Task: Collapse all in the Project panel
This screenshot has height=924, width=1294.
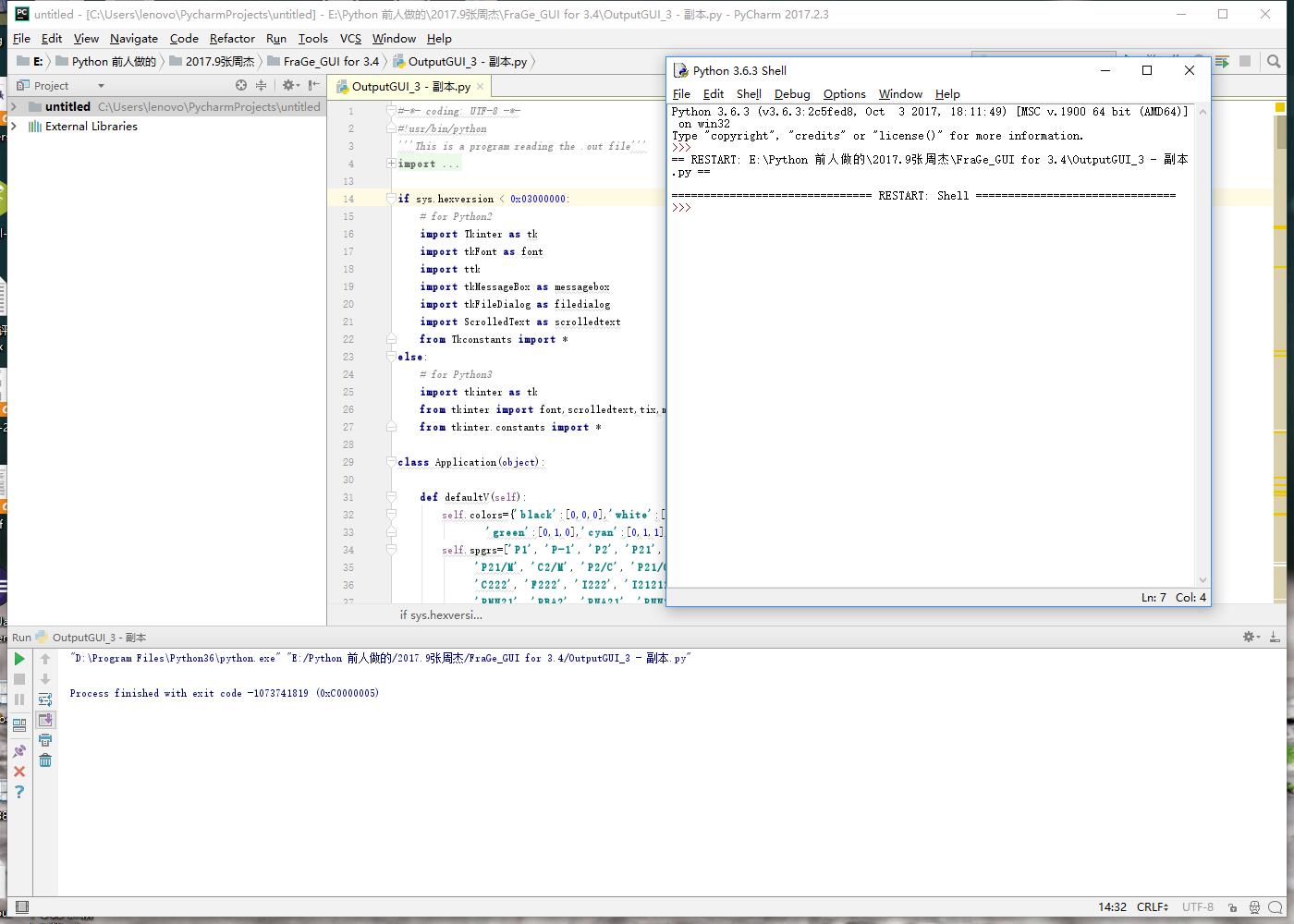Action: (x=262, y=85)
